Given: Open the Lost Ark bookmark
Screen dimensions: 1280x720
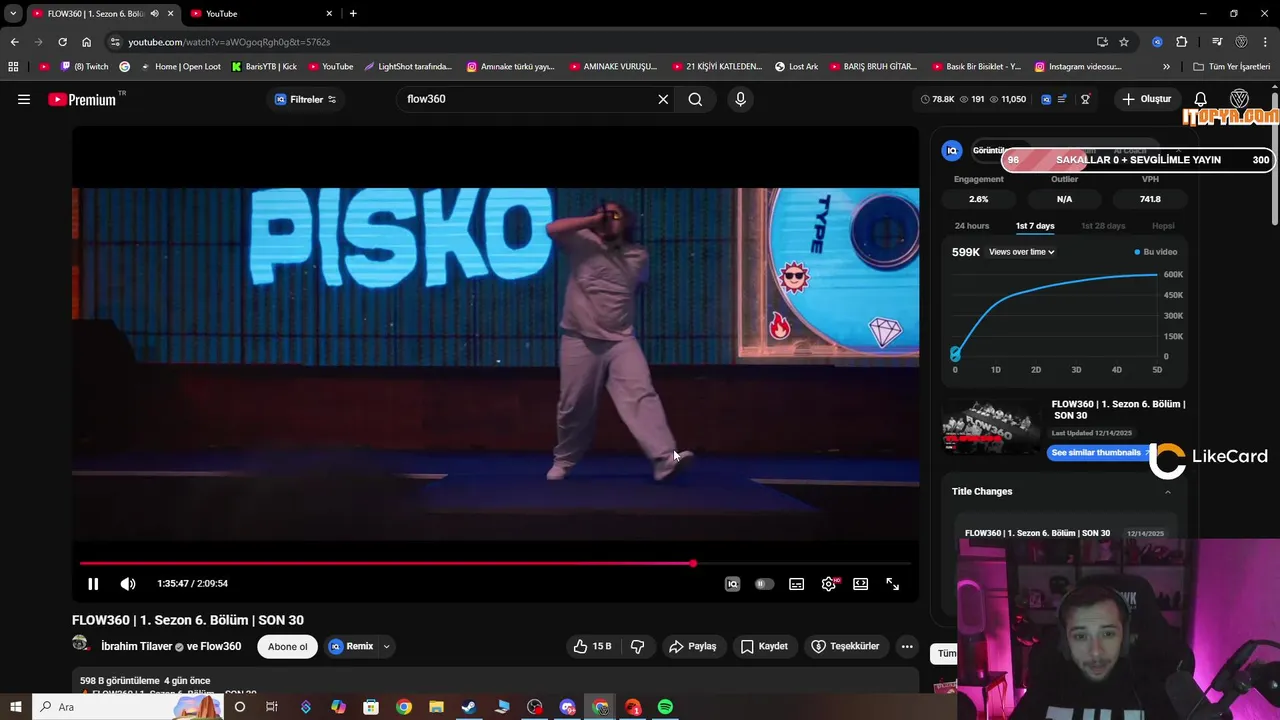Looking at the screenshot, I should point(796,67).
